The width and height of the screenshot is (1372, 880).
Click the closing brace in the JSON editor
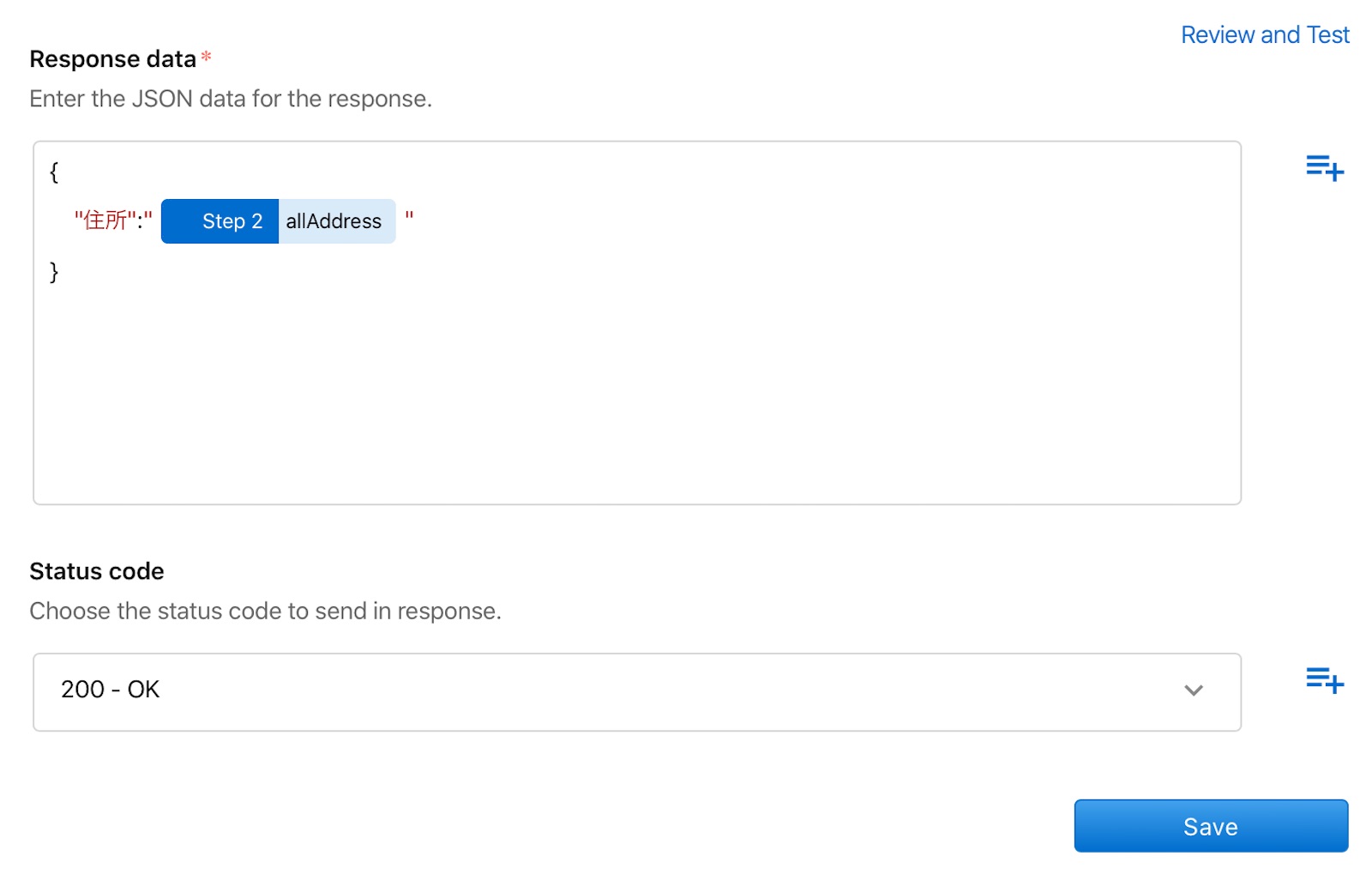pyautogui.click(x=54, y=273)
